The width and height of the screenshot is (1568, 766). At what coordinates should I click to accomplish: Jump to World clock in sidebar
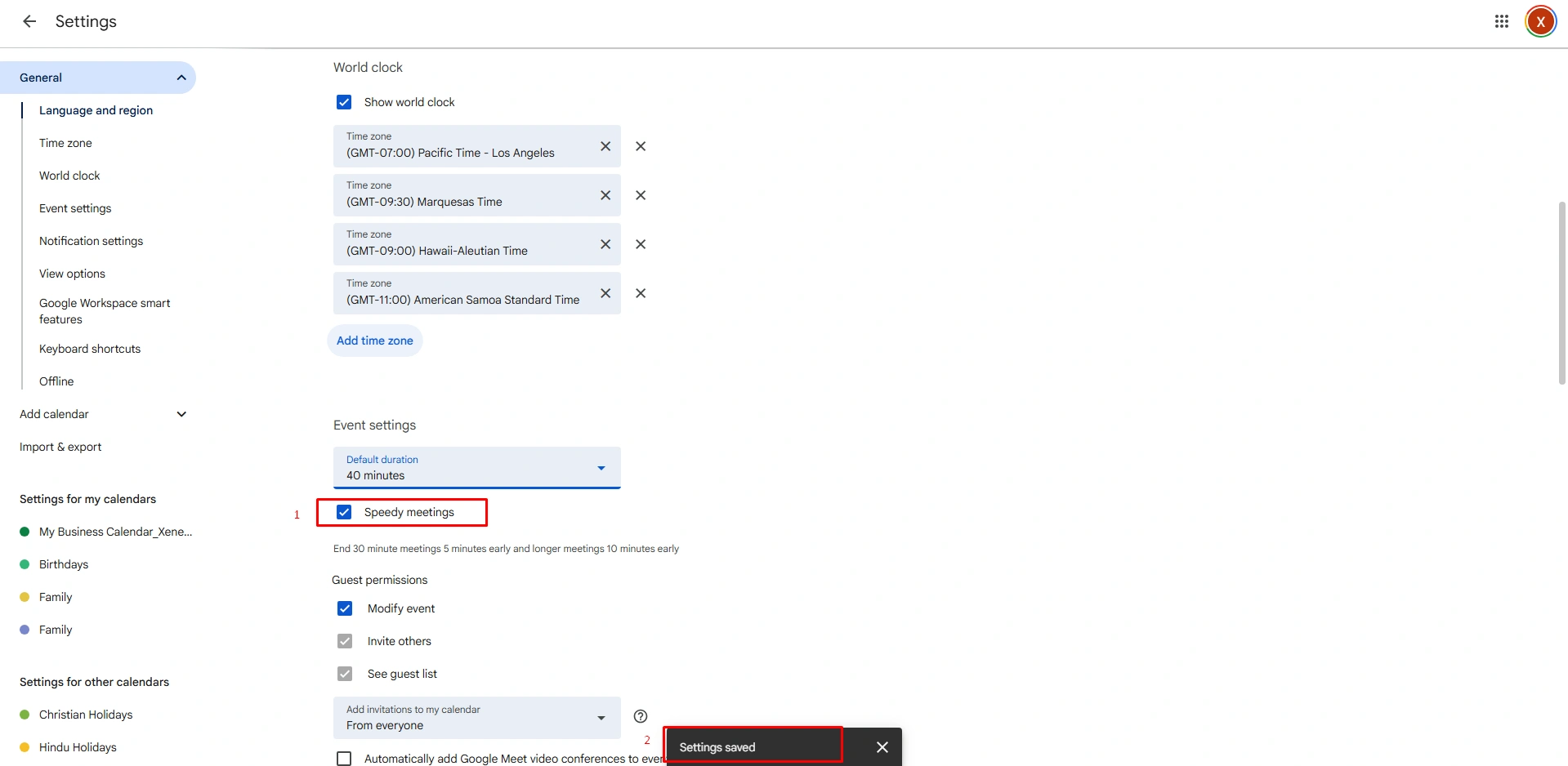point(69,176)
